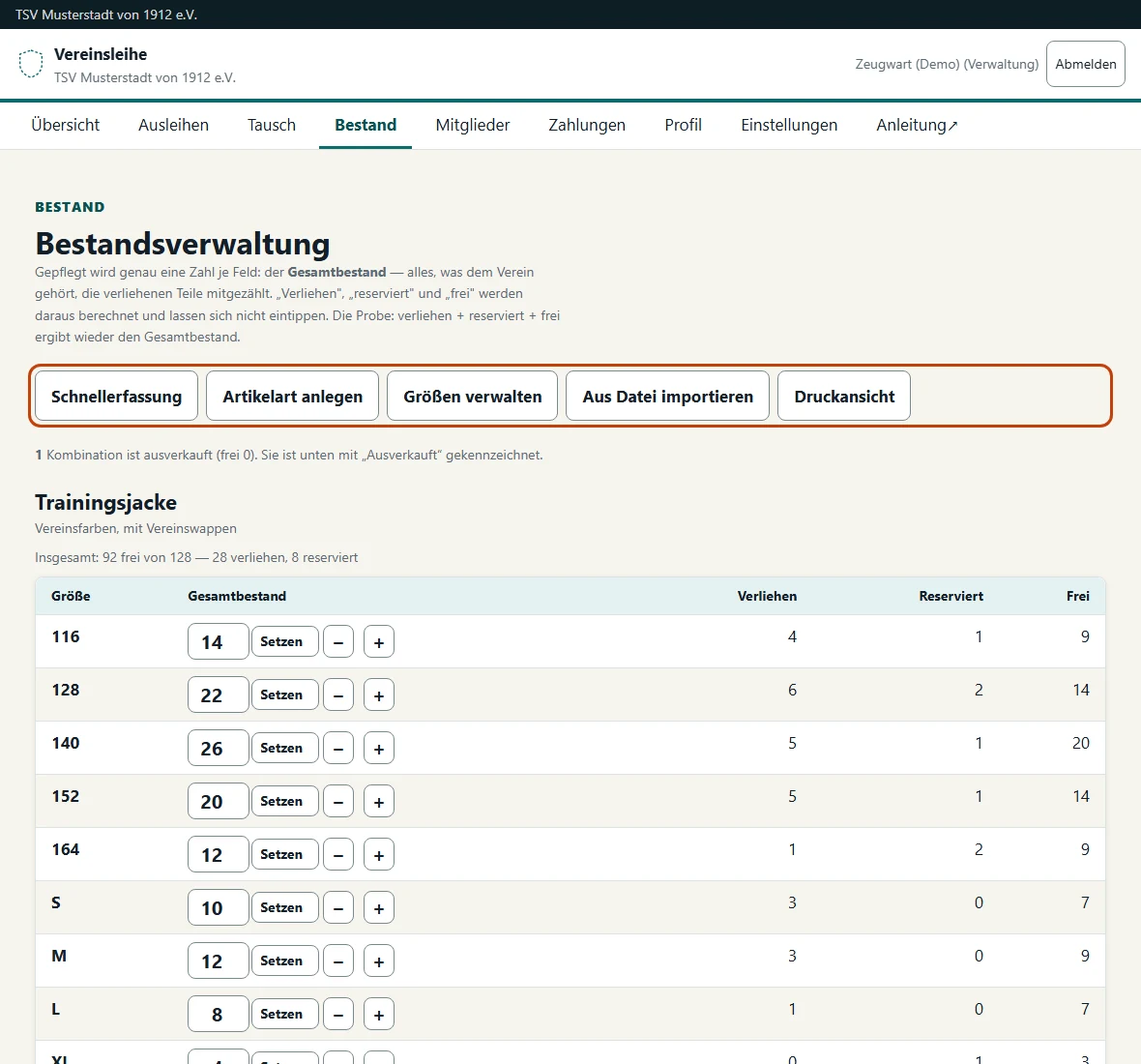Open Größen verwalten
The height and width of the screenshot is (1064, 1141).
(x=472, y=396)
